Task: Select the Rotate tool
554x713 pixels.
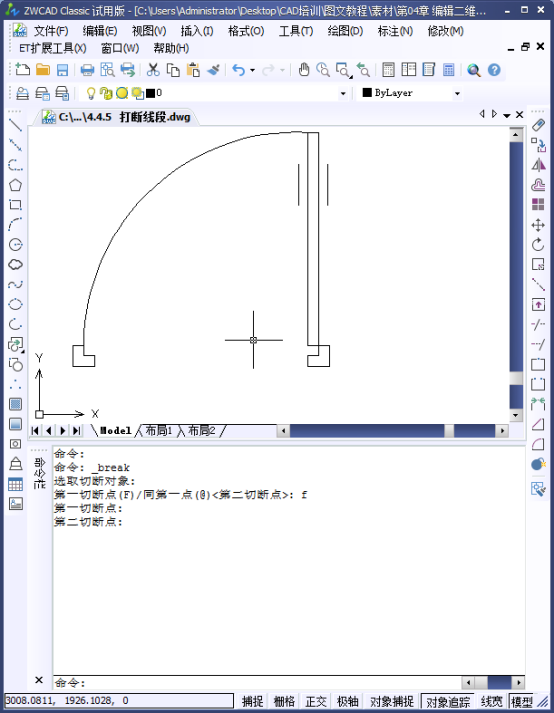Action: [x=538, y=245]
